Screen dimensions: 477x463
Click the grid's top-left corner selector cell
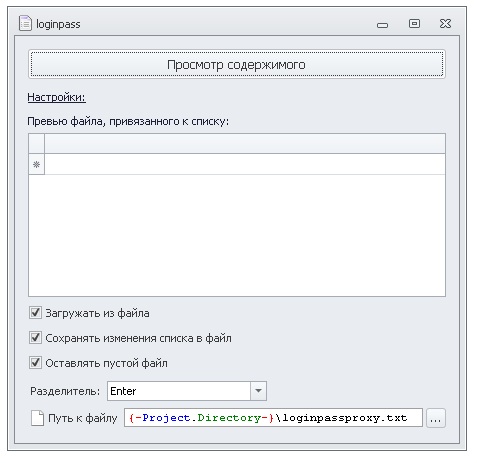pos(37,144)
